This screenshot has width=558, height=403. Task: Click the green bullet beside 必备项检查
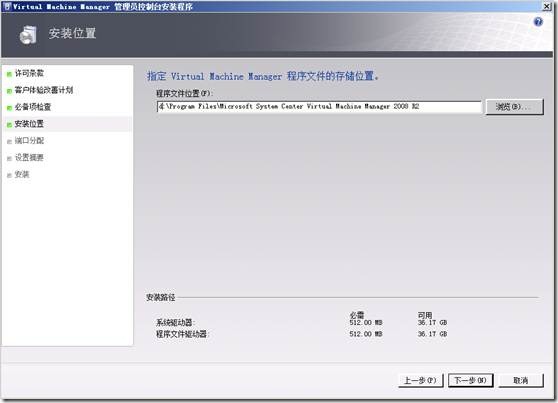(9, 108)
